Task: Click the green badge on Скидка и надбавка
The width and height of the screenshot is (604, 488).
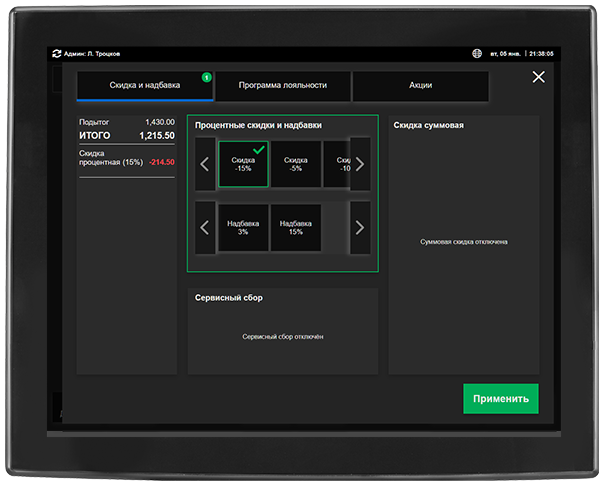Action: click(x=206, y=77)
